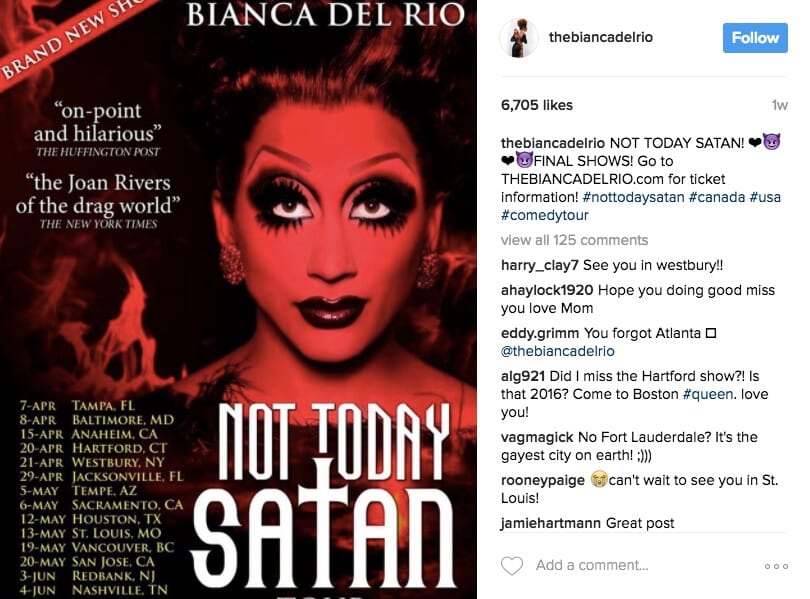Open jamiehartmann commenter profile
The image size is (810, 599).
[x=551, y=523]
